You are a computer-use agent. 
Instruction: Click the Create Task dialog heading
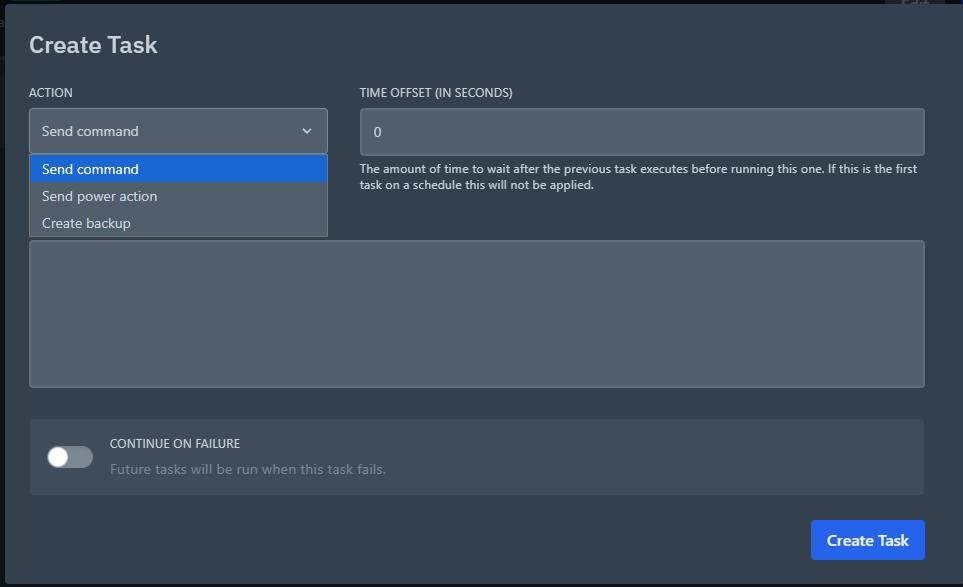click(x=93, y=45)
